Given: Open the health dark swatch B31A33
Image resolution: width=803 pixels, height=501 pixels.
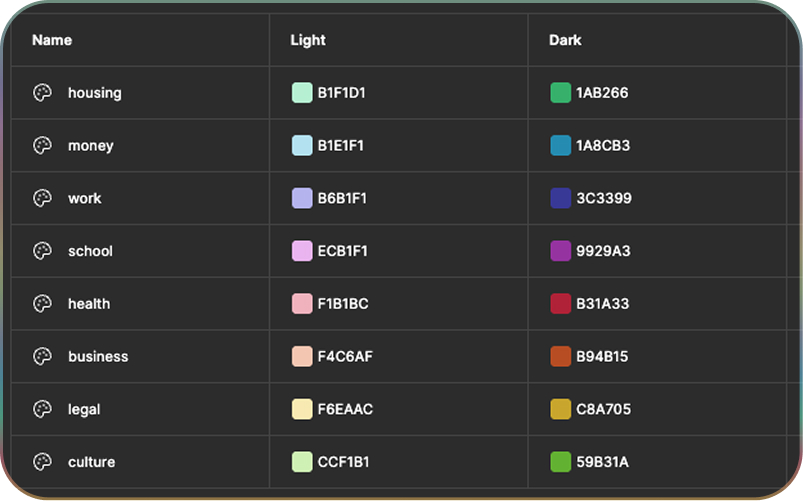Looking at the screenshot, I should pyautogui.click(x=561, y=304).
